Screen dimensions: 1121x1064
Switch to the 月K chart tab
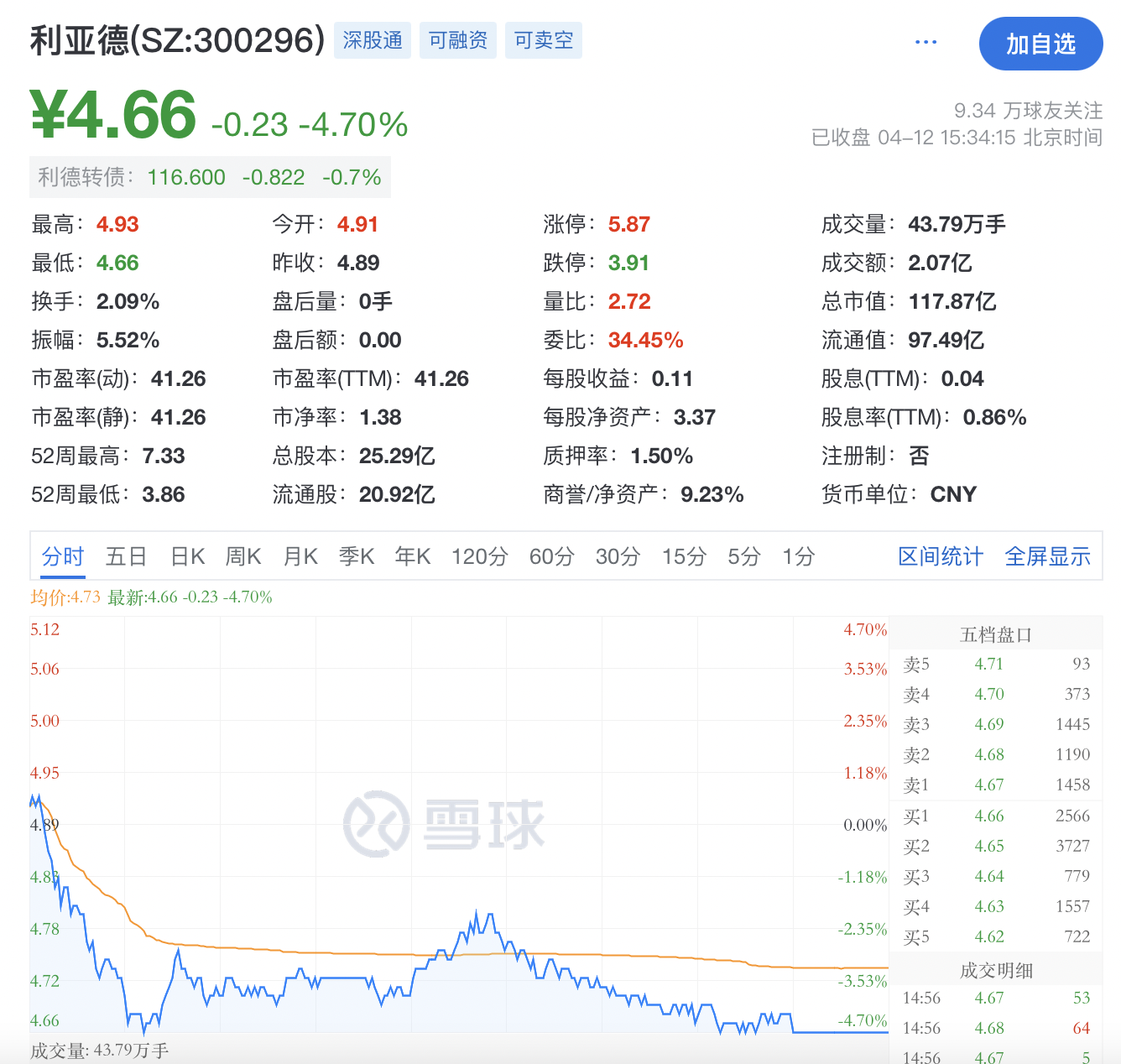click(300, 556)
